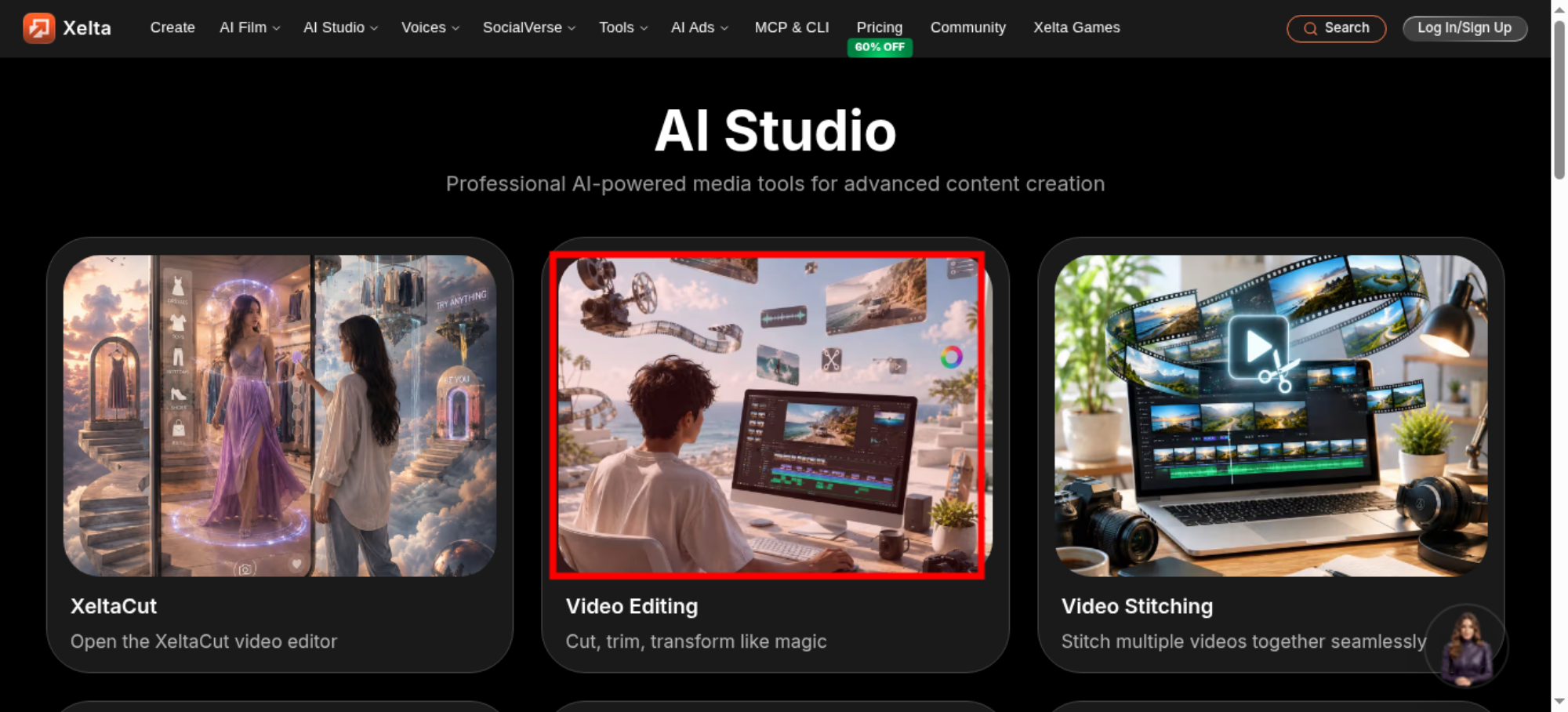This screenshot has width=1568, height=712.
Task: Open the SocialVerse dropdown menu
Action: click(x=529, y=27)
